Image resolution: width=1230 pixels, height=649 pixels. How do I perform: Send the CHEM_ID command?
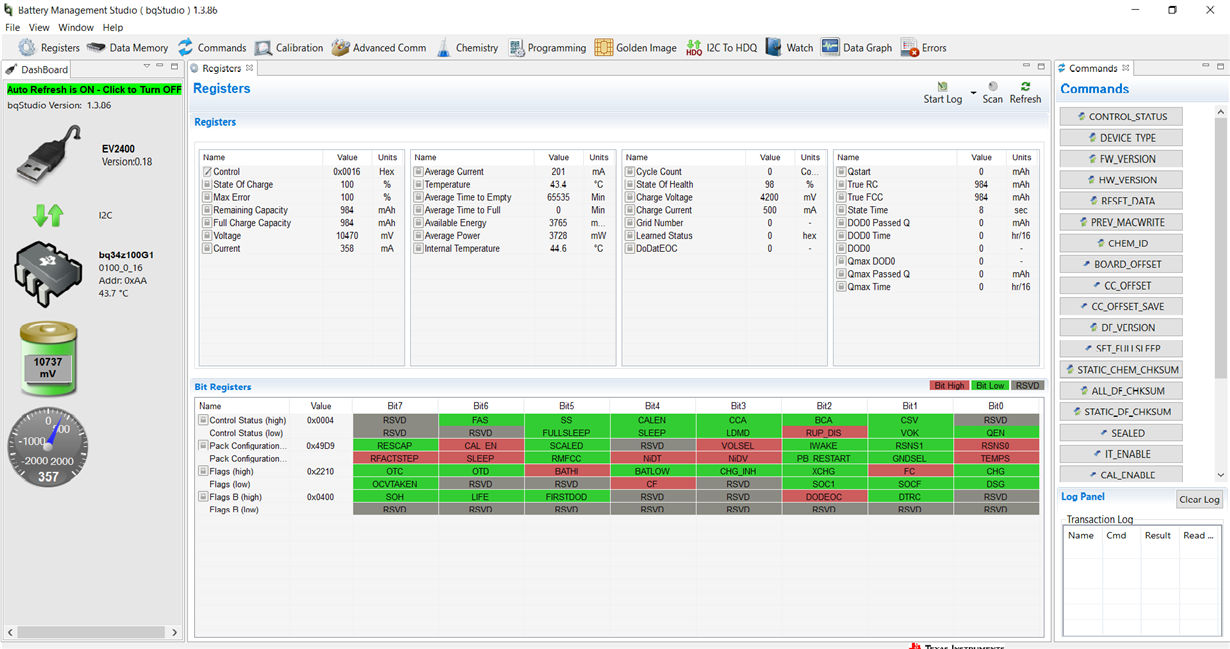tap(1121, 243)
